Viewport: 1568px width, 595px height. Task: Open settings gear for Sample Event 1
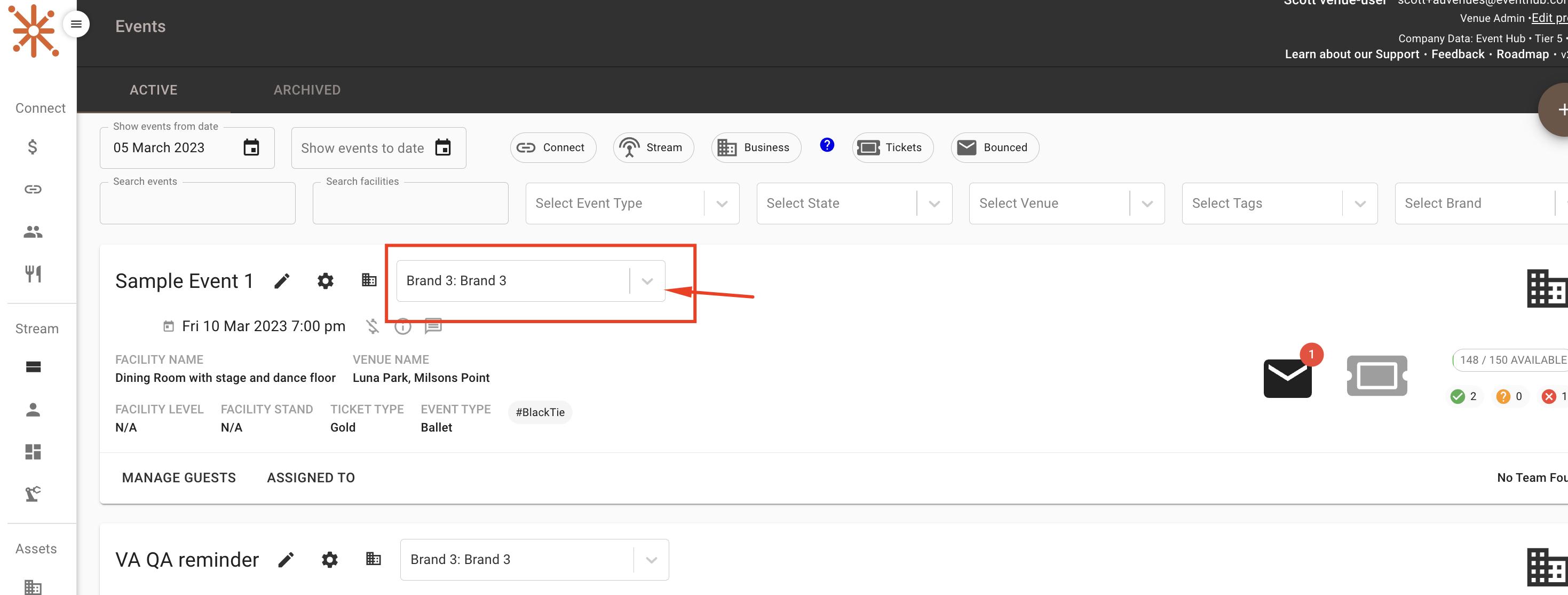pos(326,281)
